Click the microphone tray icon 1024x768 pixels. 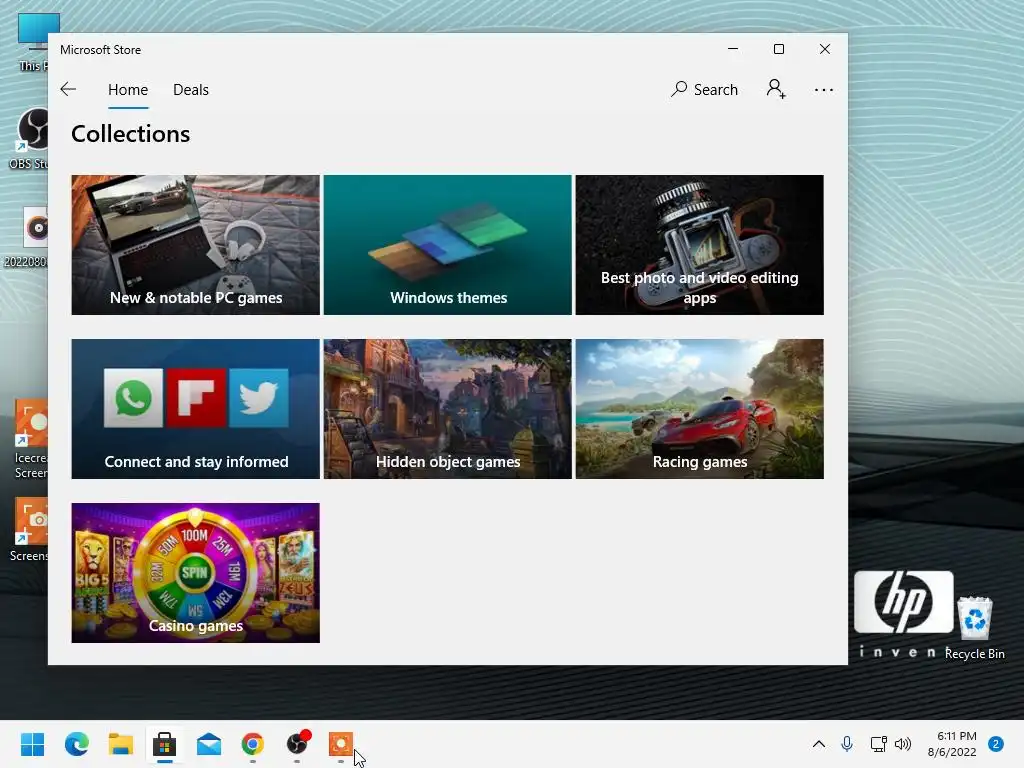(x=847, y=744)
